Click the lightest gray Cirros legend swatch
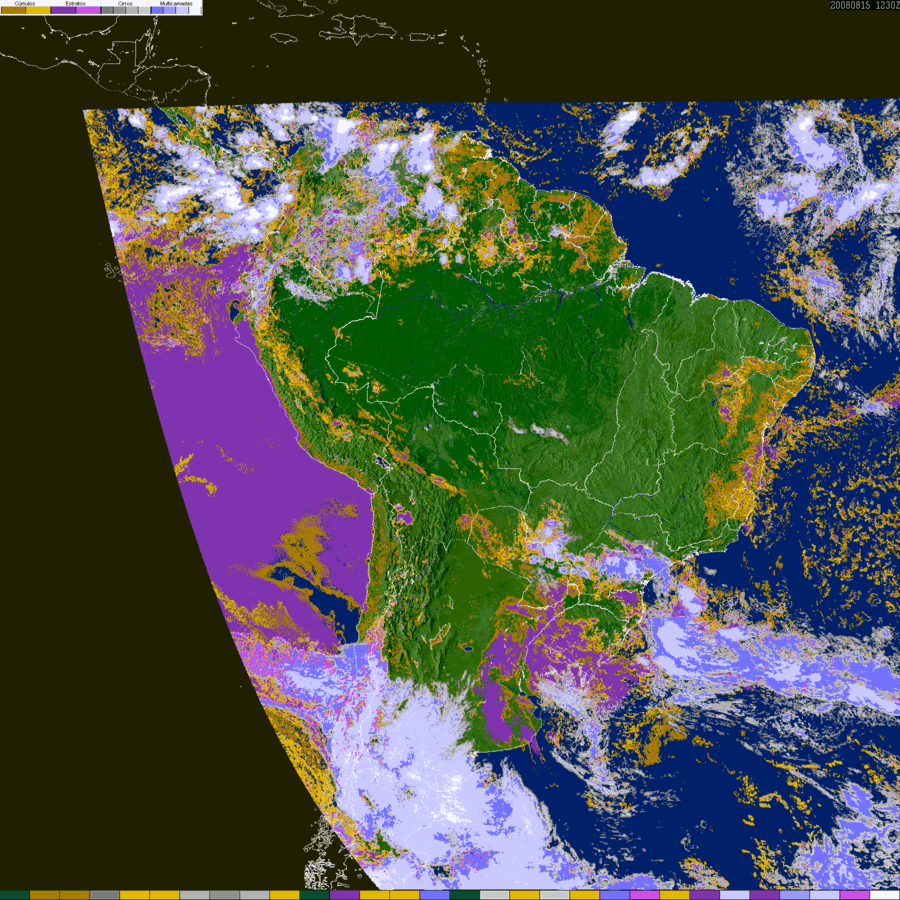 (x=145, y=10)
